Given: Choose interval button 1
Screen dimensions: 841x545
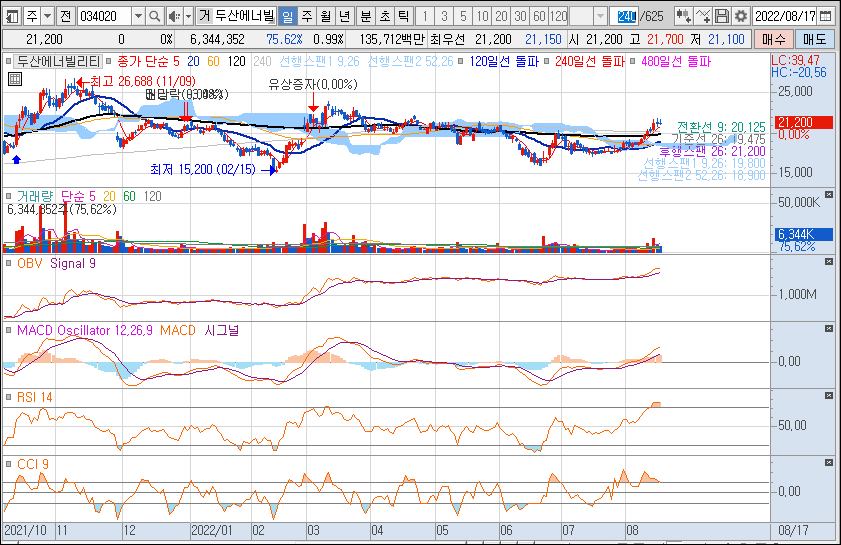Looking at the screenshot, I should (425, 17).
